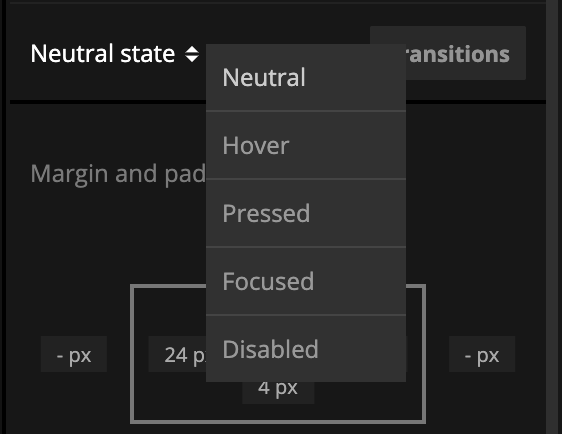This screenshot has width=562, height=434.
Task: Select the Focused state option
Action: click(306, 281)
